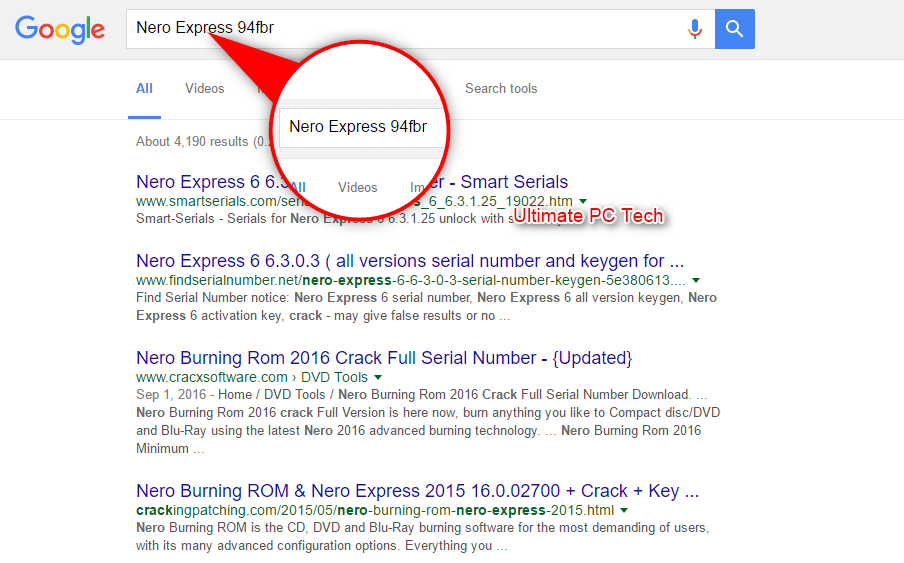
Task: Open Nero Burning ROM & Nero Express 2015 result
Action: tap(417, 491)
